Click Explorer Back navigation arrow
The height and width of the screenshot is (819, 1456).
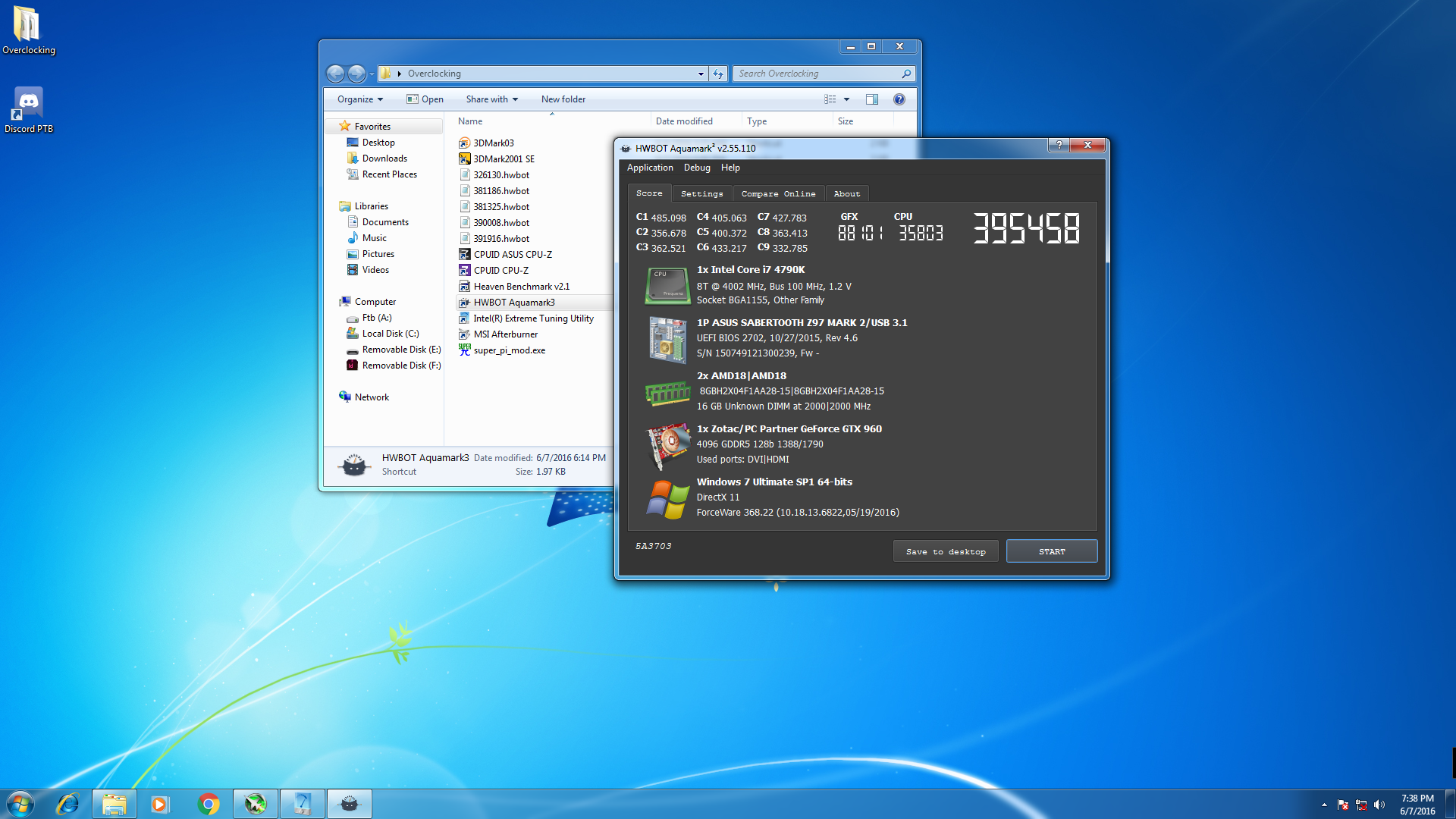point(335,74)
